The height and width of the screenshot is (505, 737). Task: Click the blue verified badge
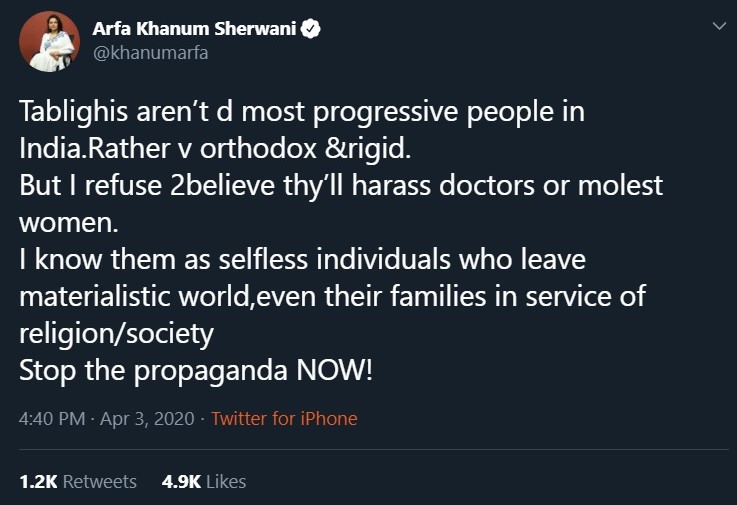click(313, 29)
